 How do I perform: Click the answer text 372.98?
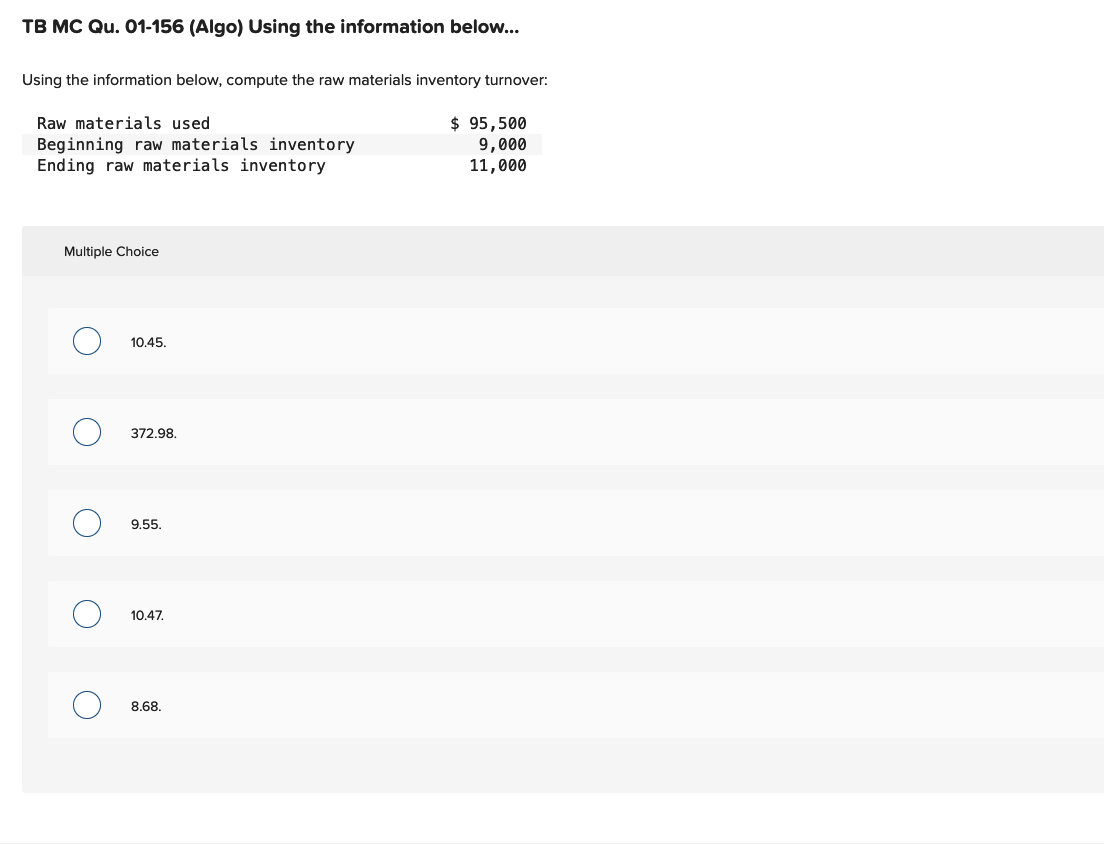tap(153, 433)
